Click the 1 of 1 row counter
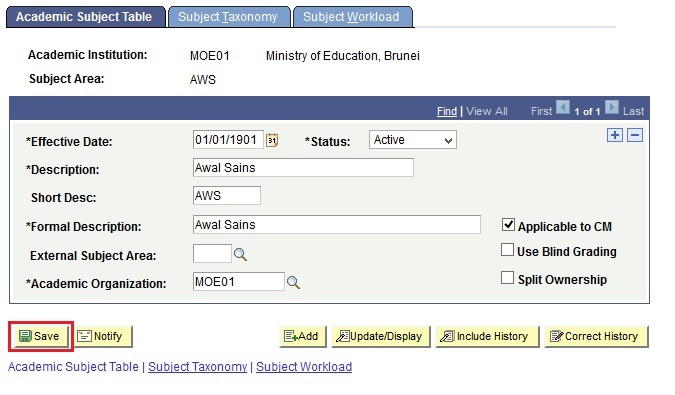 [587, 111]
